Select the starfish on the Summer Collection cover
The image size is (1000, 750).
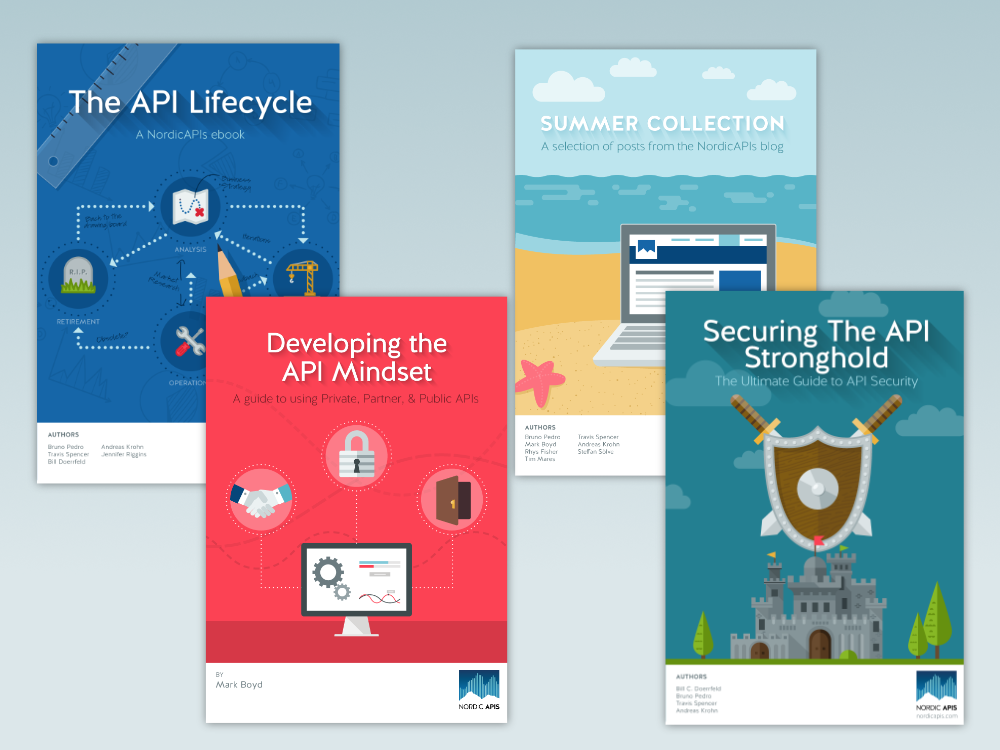tap(539, 382)
